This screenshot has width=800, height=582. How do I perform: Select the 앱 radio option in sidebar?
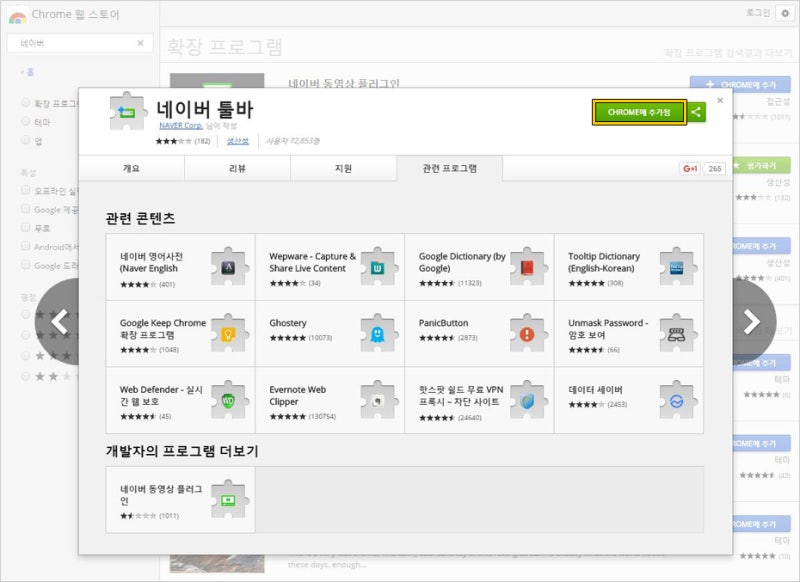pos(26,140)
